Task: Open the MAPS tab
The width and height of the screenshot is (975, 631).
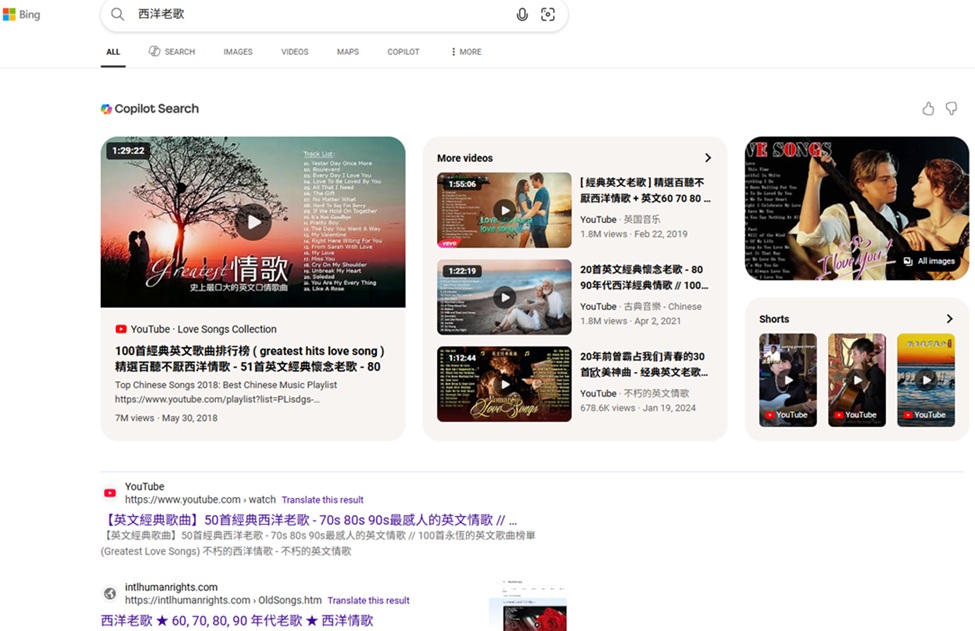Action: coord(347,52)
